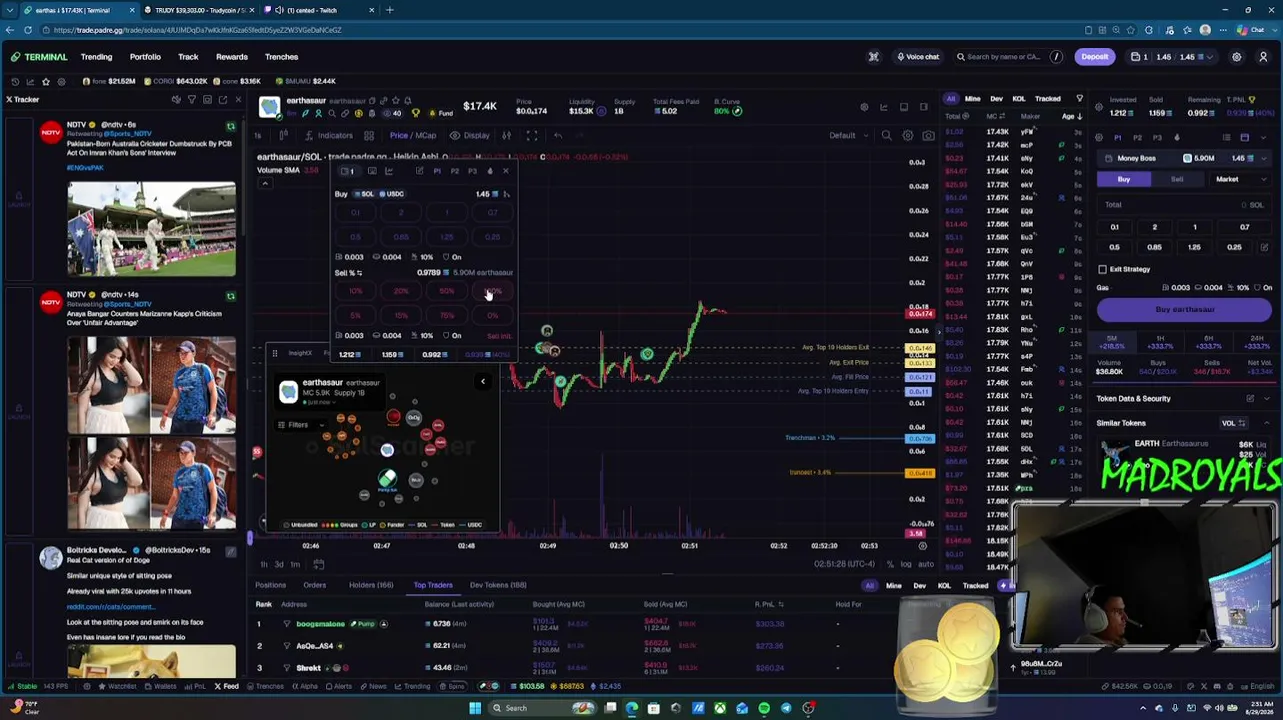Open the Trenches page
1283x720 pixels.
click(x=281, y=57)
